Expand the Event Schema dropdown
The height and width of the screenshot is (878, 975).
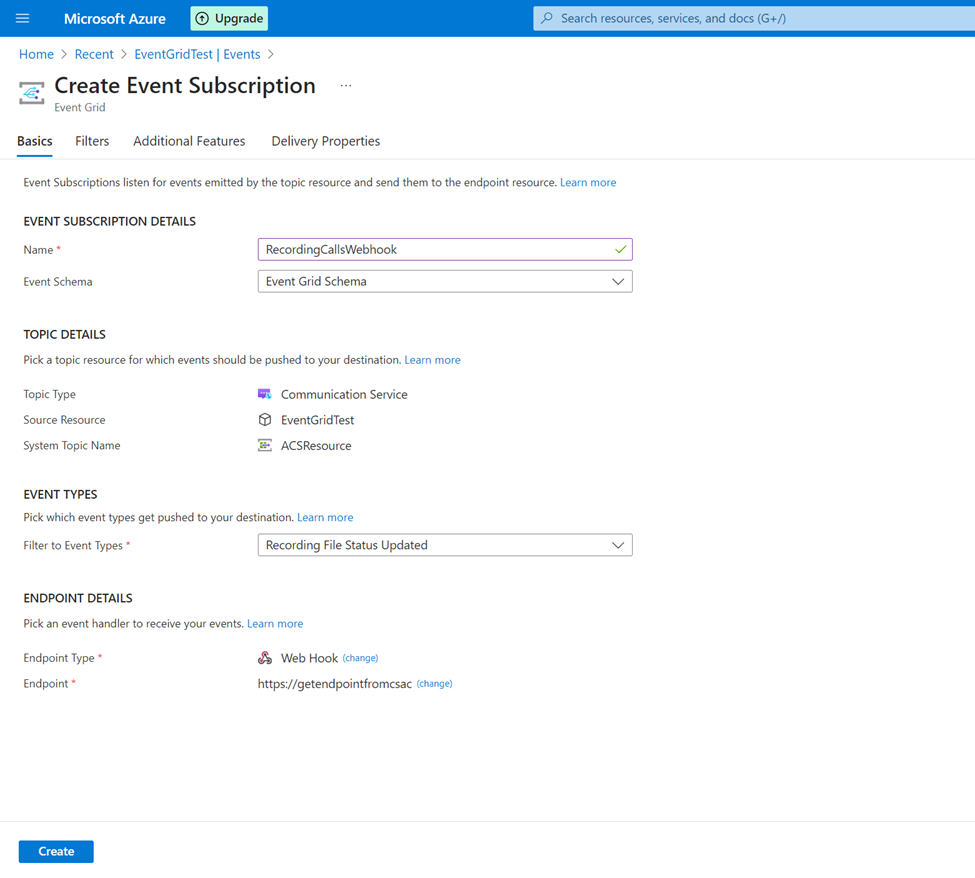(445, 281)
